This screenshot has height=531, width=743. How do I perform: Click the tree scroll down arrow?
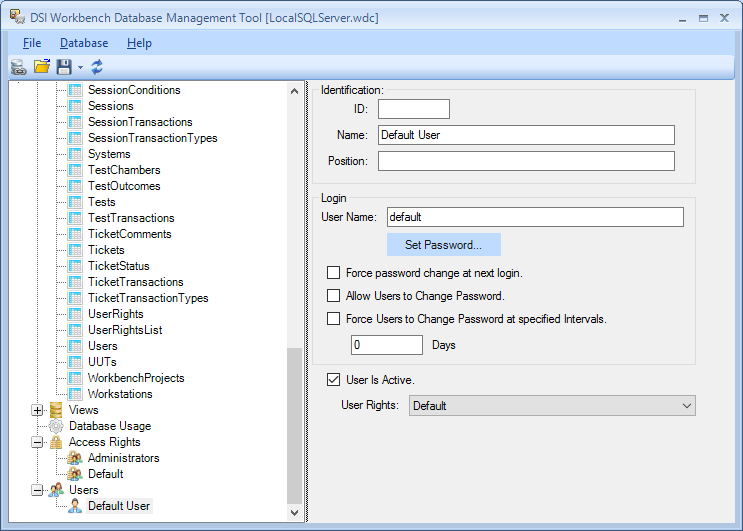[294, 513]
